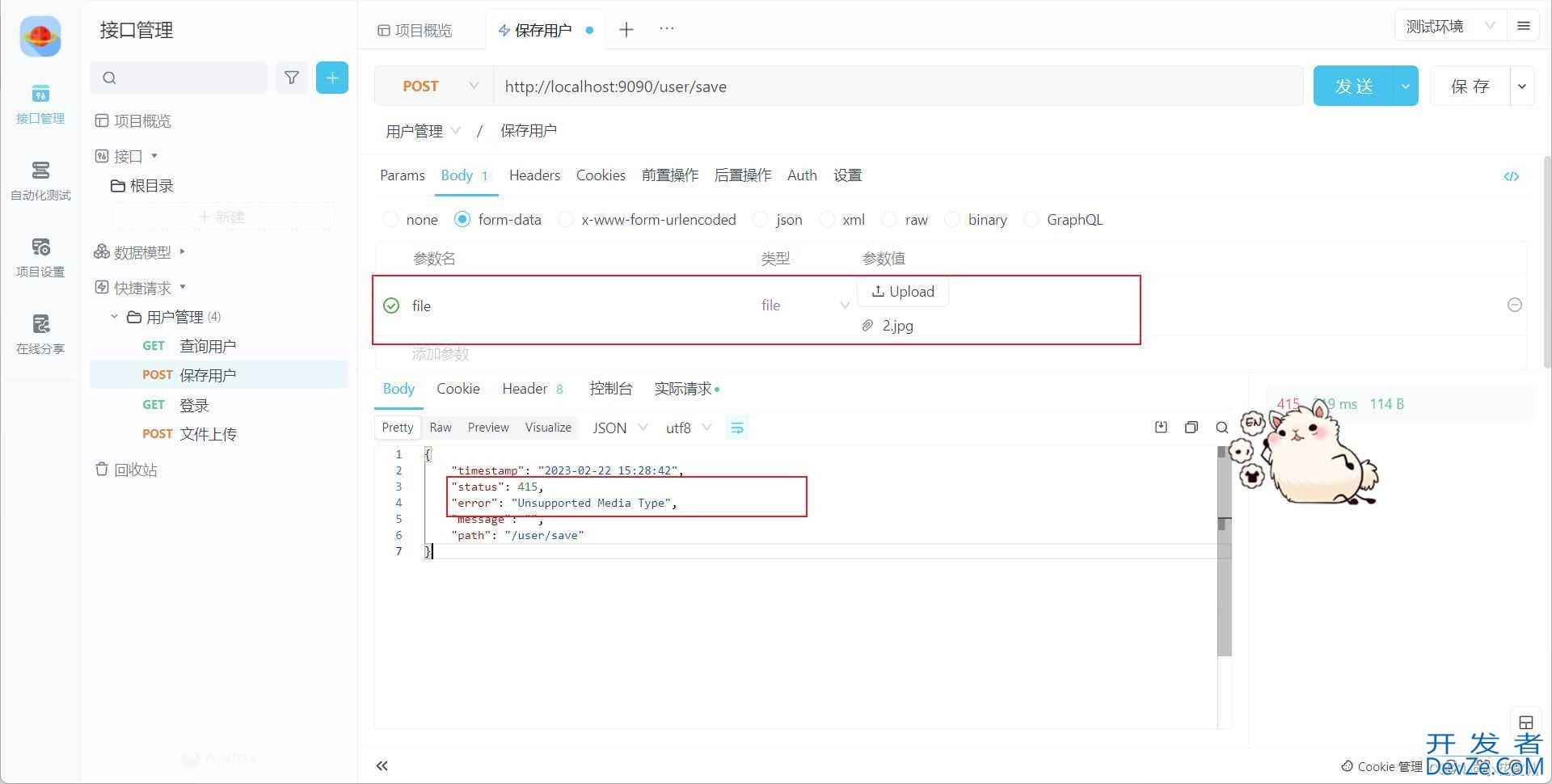Image resolution: width=1552 pixels, height=784 pixels.
Task: Toggle the file parameter enabled check
Action: point(391,306)
